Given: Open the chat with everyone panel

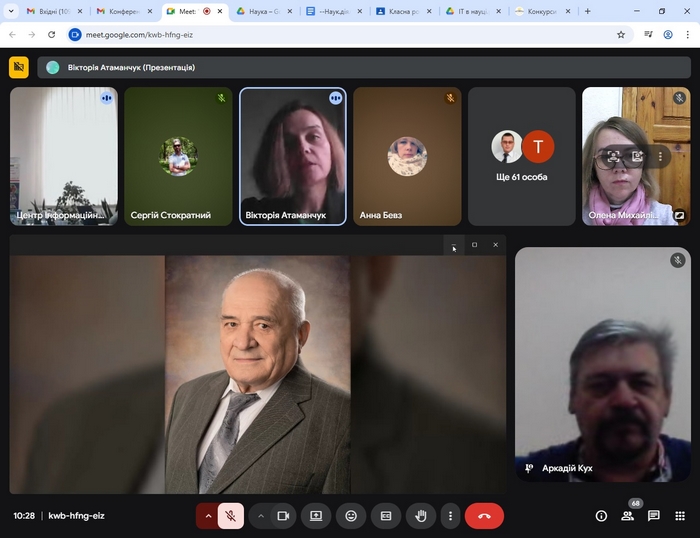Looking at the screenshot, I should (x=654, y=516).
